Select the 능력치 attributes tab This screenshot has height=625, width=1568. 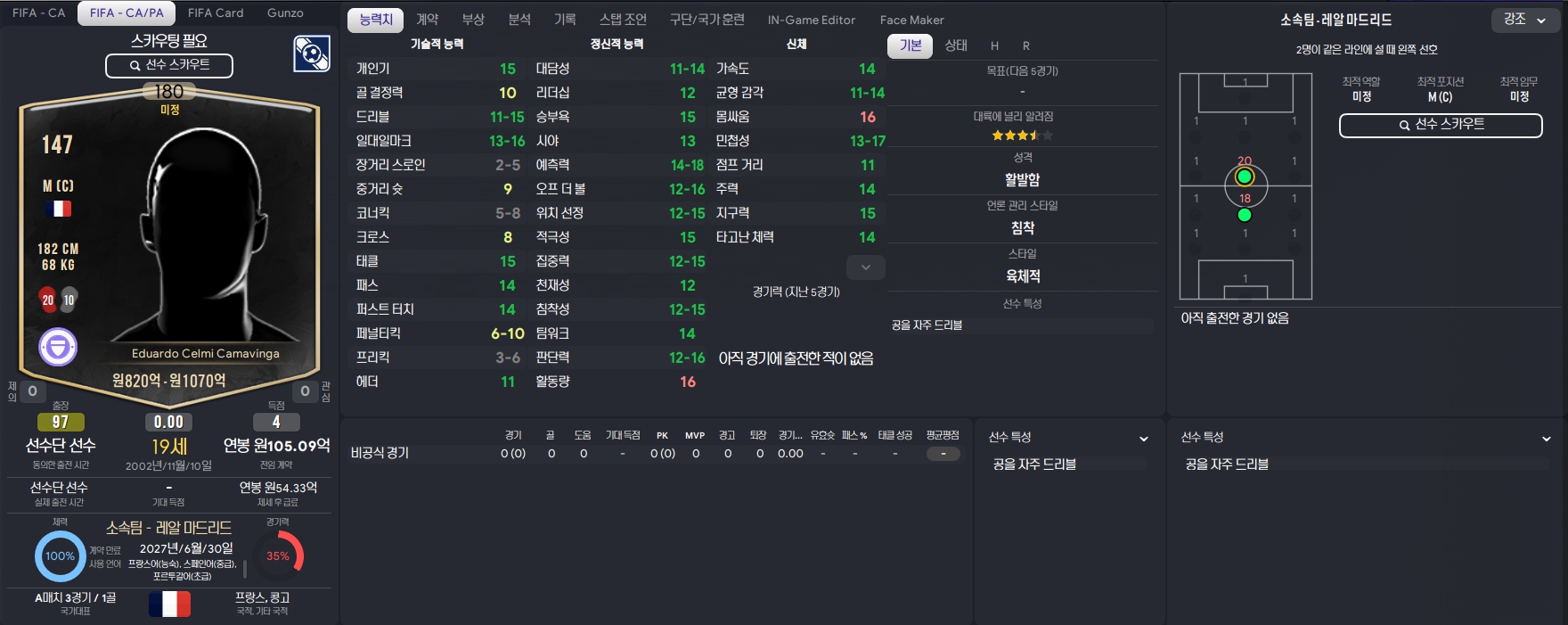click(376, 20)
